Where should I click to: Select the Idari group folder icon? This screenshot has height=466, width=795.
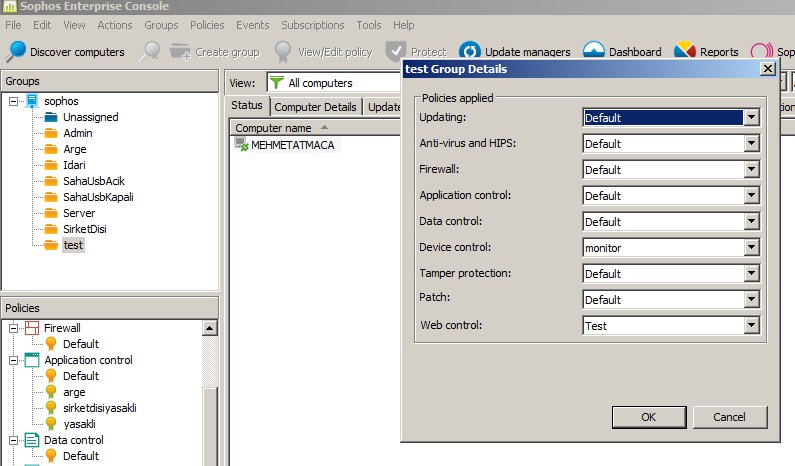[51, 165]
